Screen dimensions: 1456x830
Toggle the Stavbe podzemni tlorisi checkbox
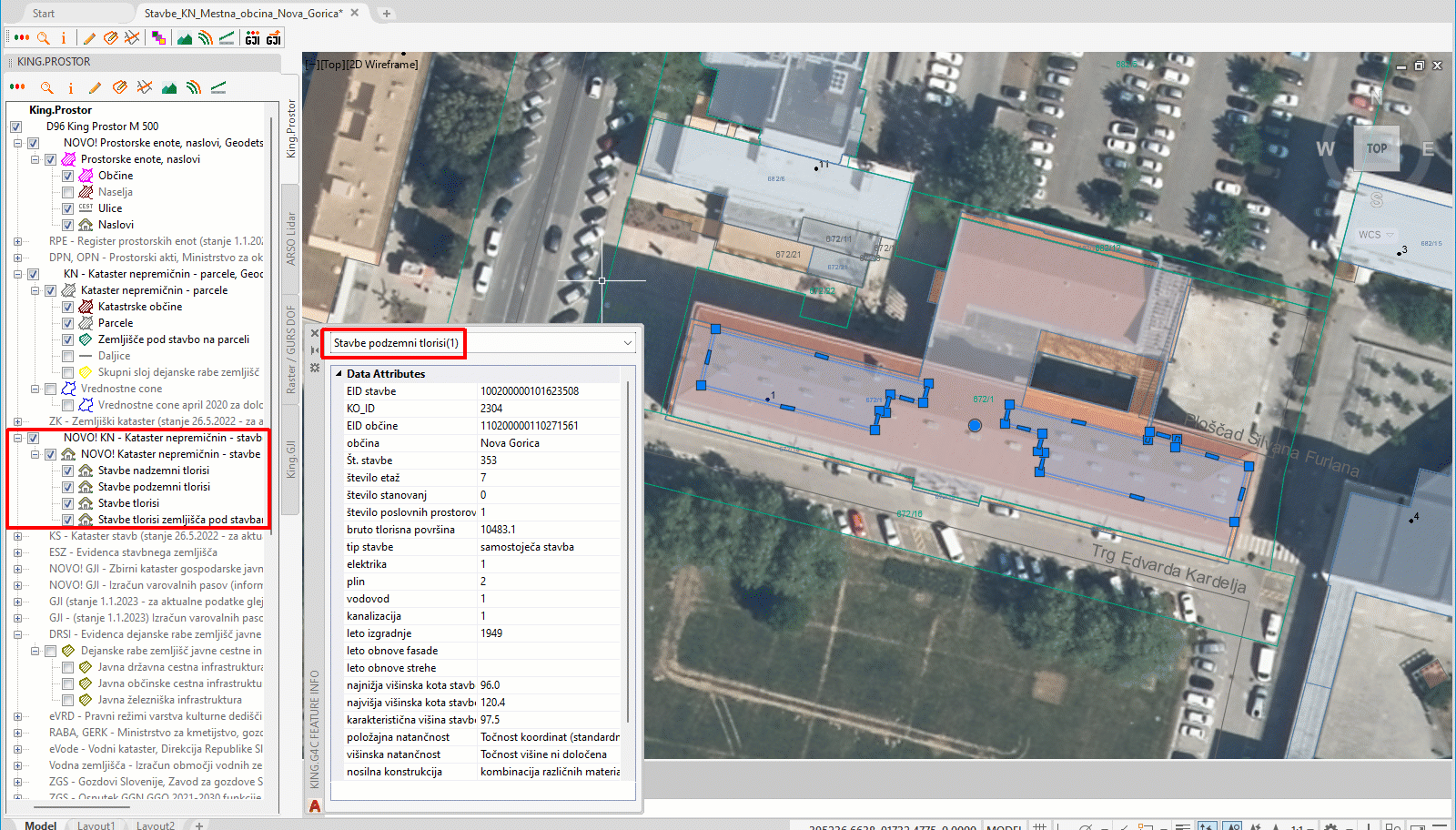click(67, 487)
